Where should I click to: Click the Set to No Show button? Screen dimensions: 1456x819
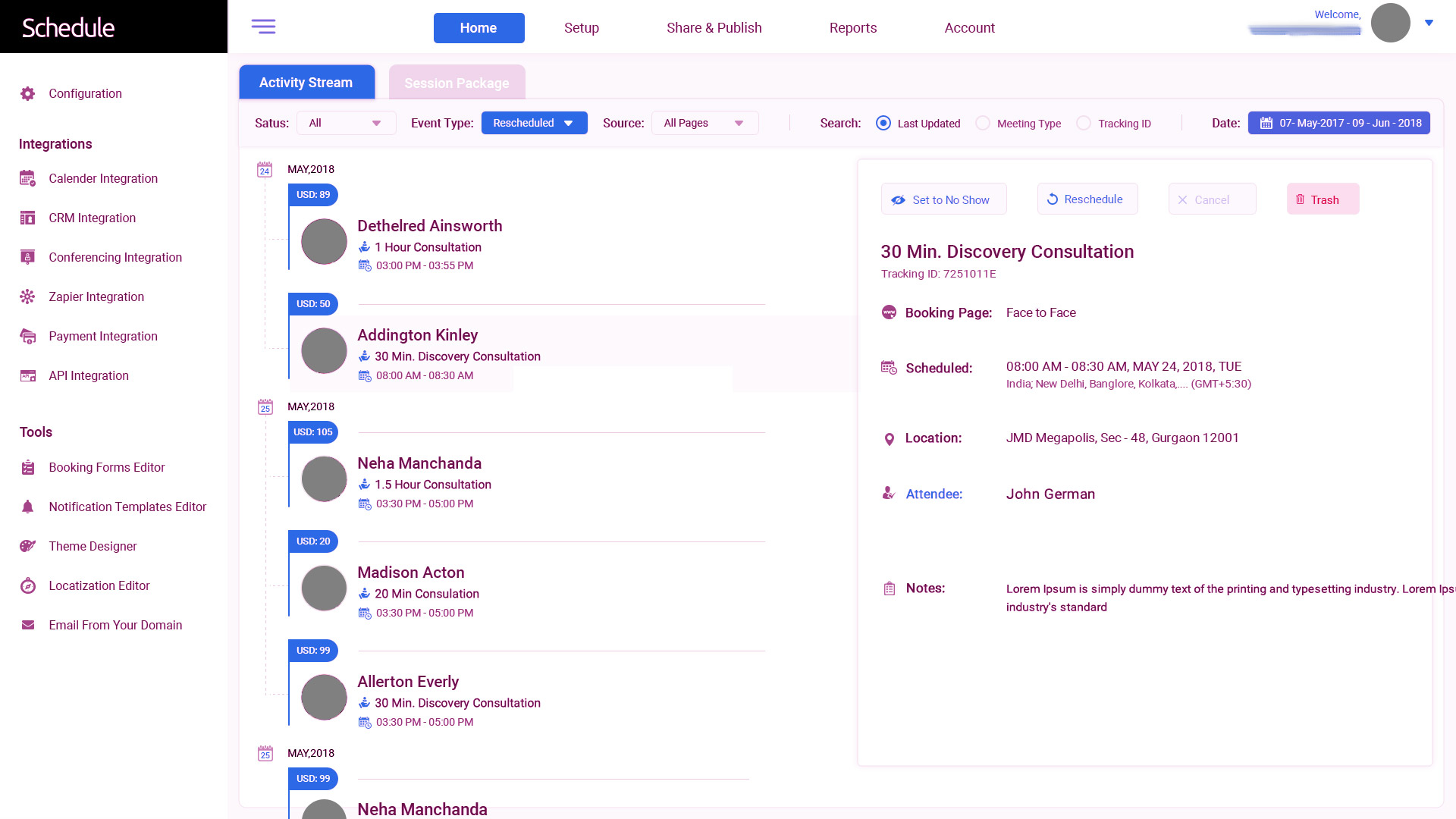pos(943,199)
